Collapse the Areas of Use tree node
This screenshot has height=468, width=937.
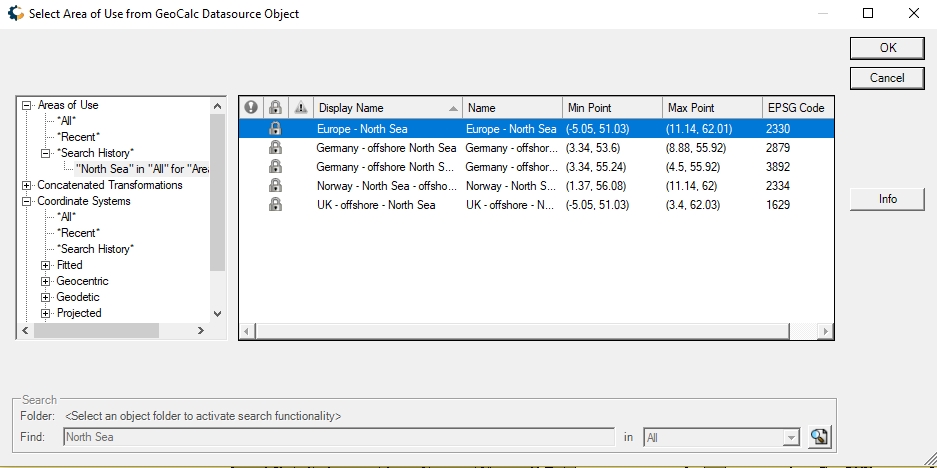click(x=26, y=105)
